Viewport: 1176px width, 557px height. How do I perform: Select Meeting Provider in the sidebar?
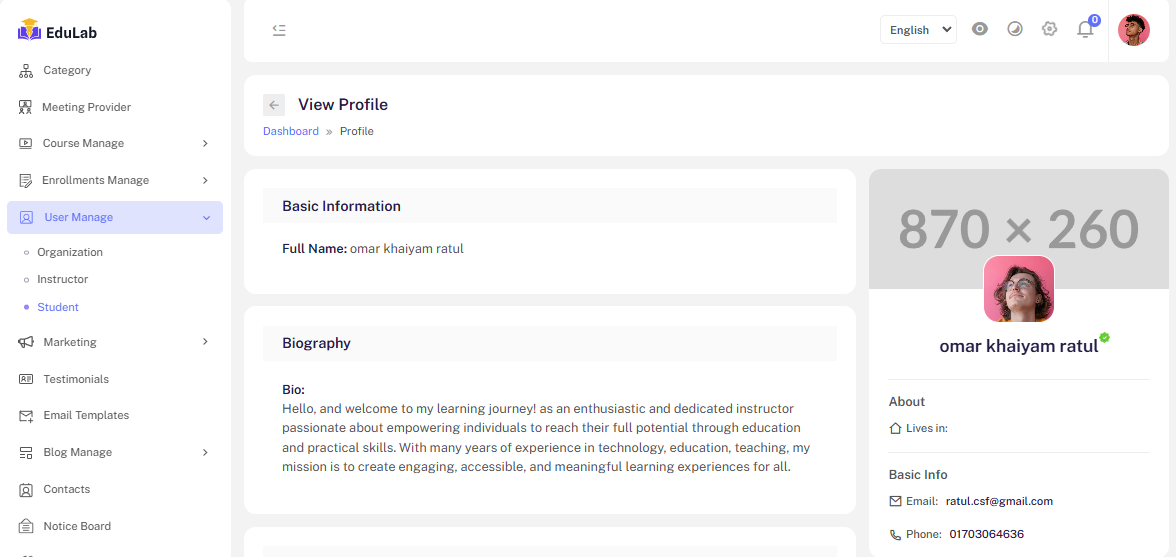pyautogui.click(x=86, y=107)
